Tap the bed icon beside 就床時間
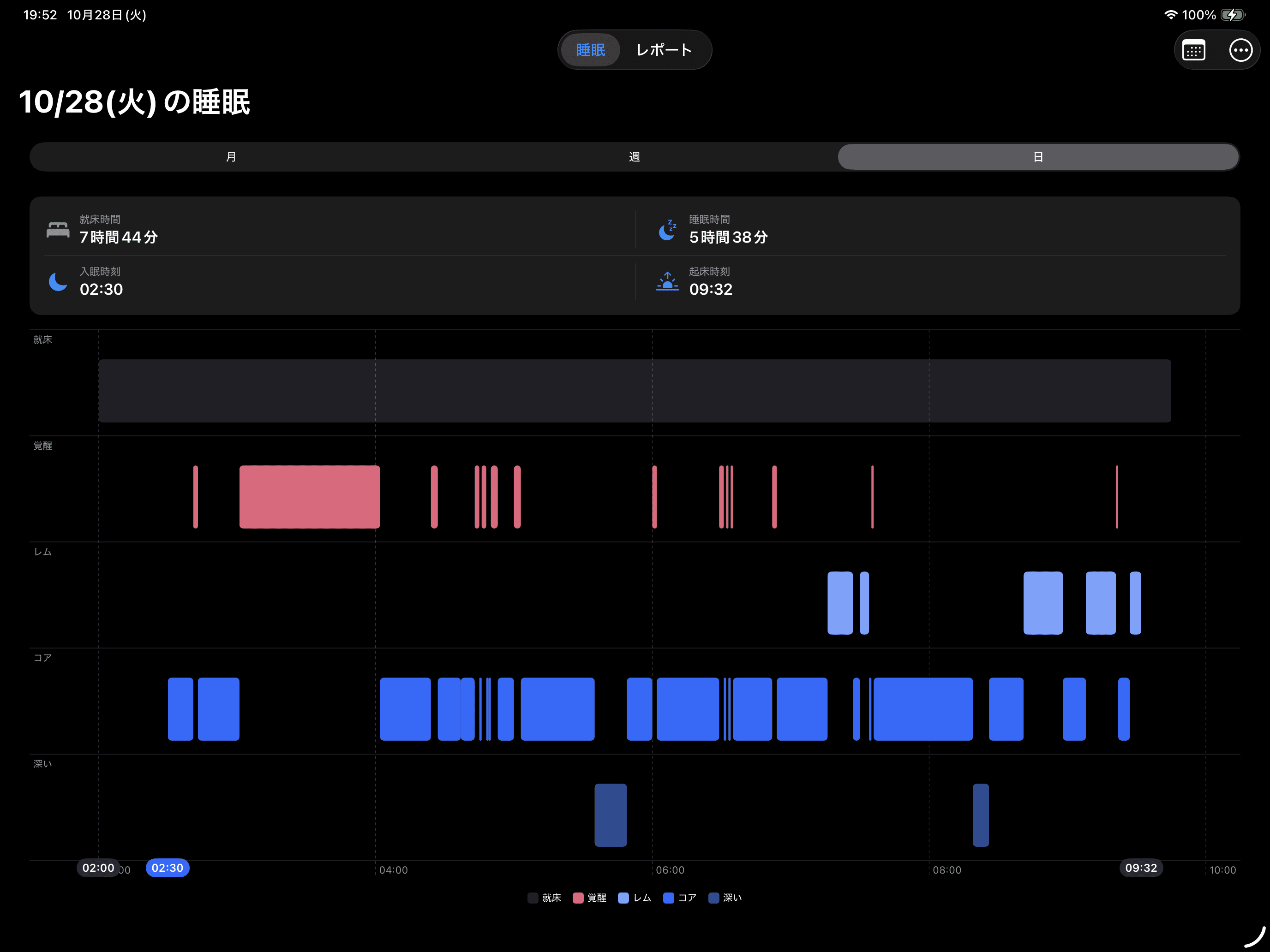The width and height of the screenshot is (1270, 952). 58,230
